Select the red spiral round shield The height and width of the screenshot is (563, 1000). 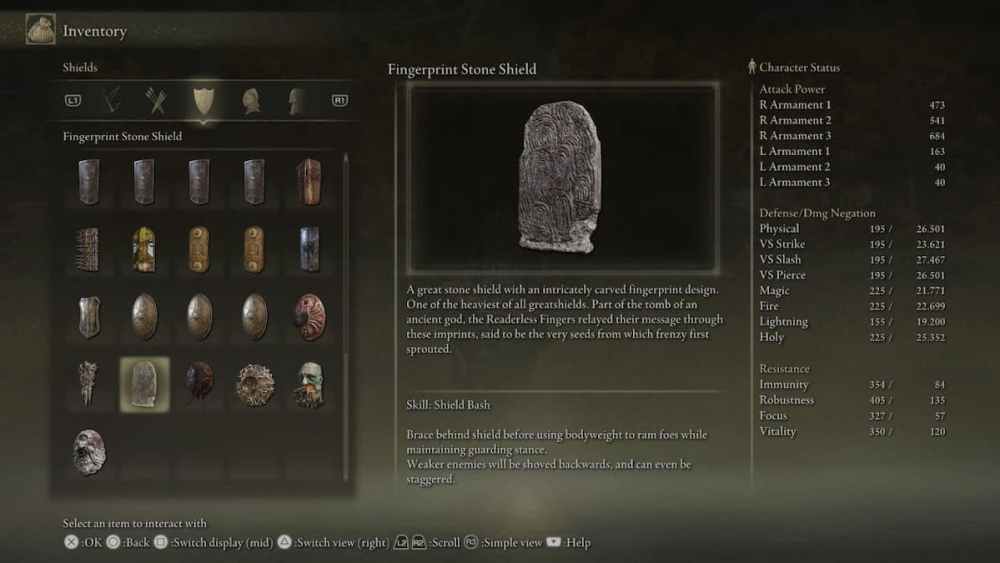(x=310, y=316)
